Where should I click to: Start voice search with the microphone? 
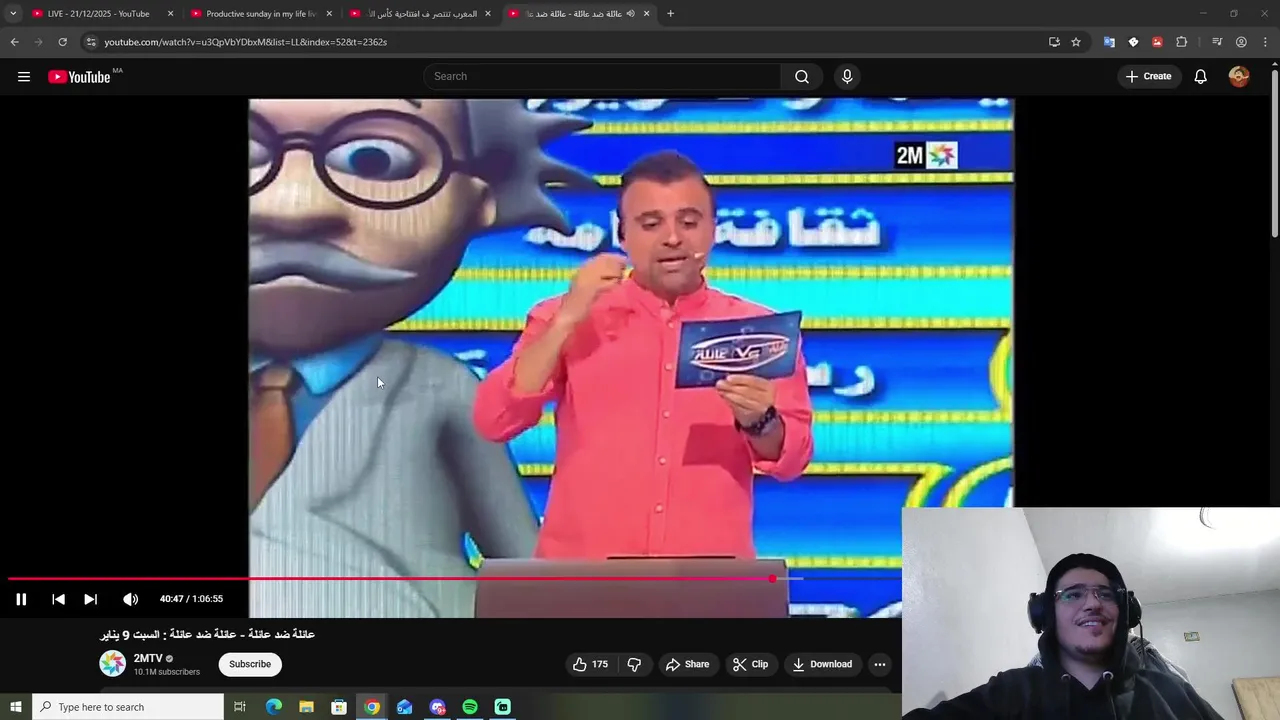click(847, 76)
